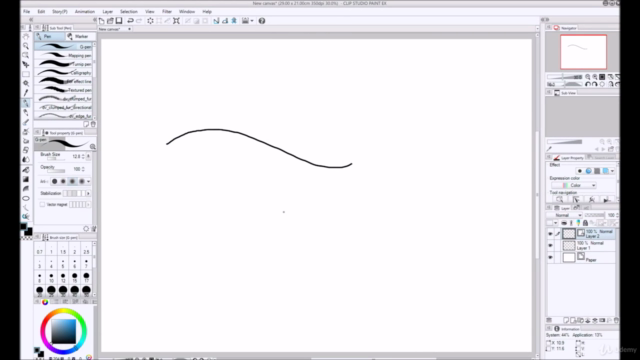This screenshot has width=640, height=360.
Task: Choose the first anti-aliasing option
Action: tap(55, 181)
